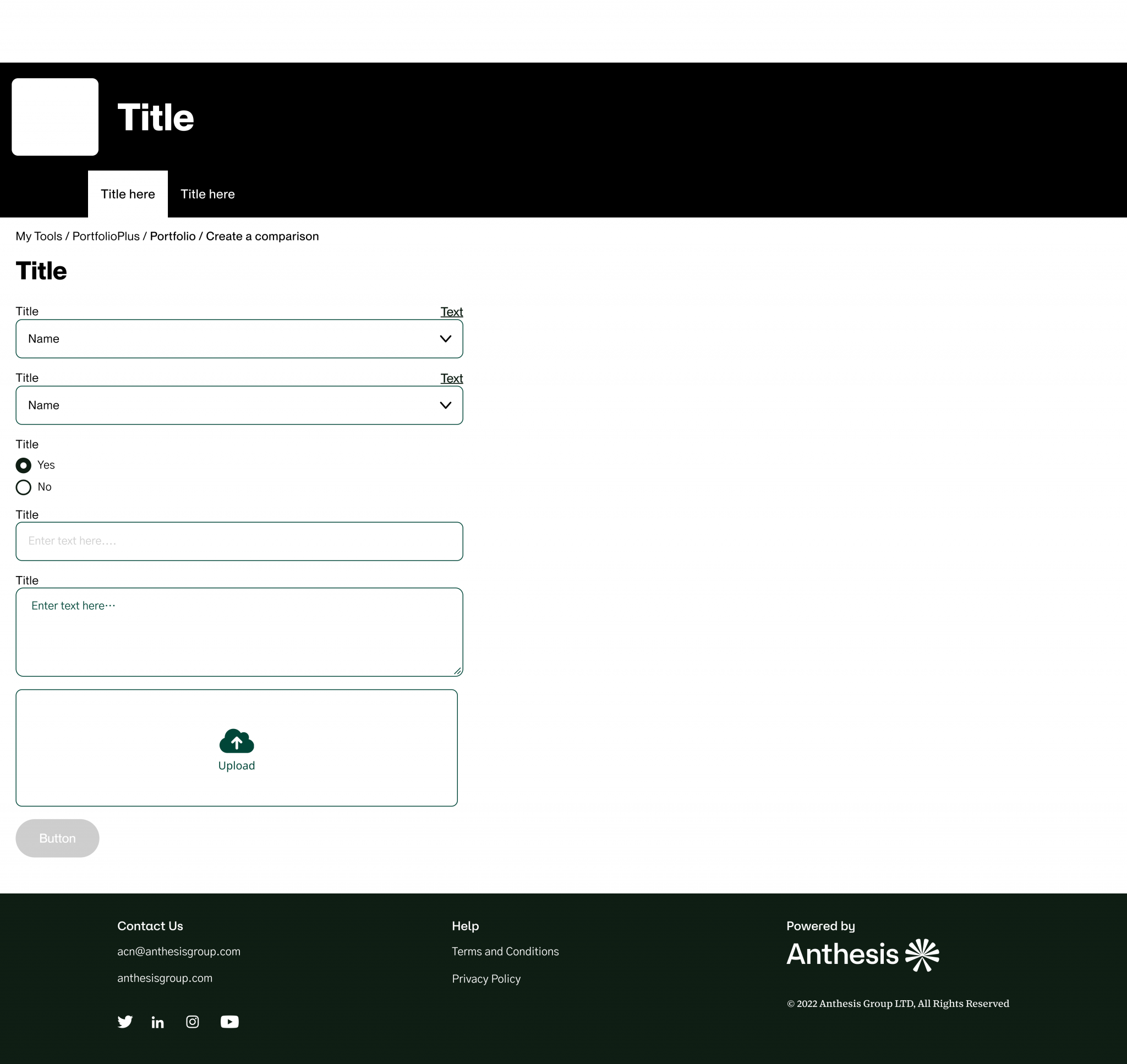Select the No radio button
The height and width of the screenshot is (1064, 1127).
click(23, 487)
